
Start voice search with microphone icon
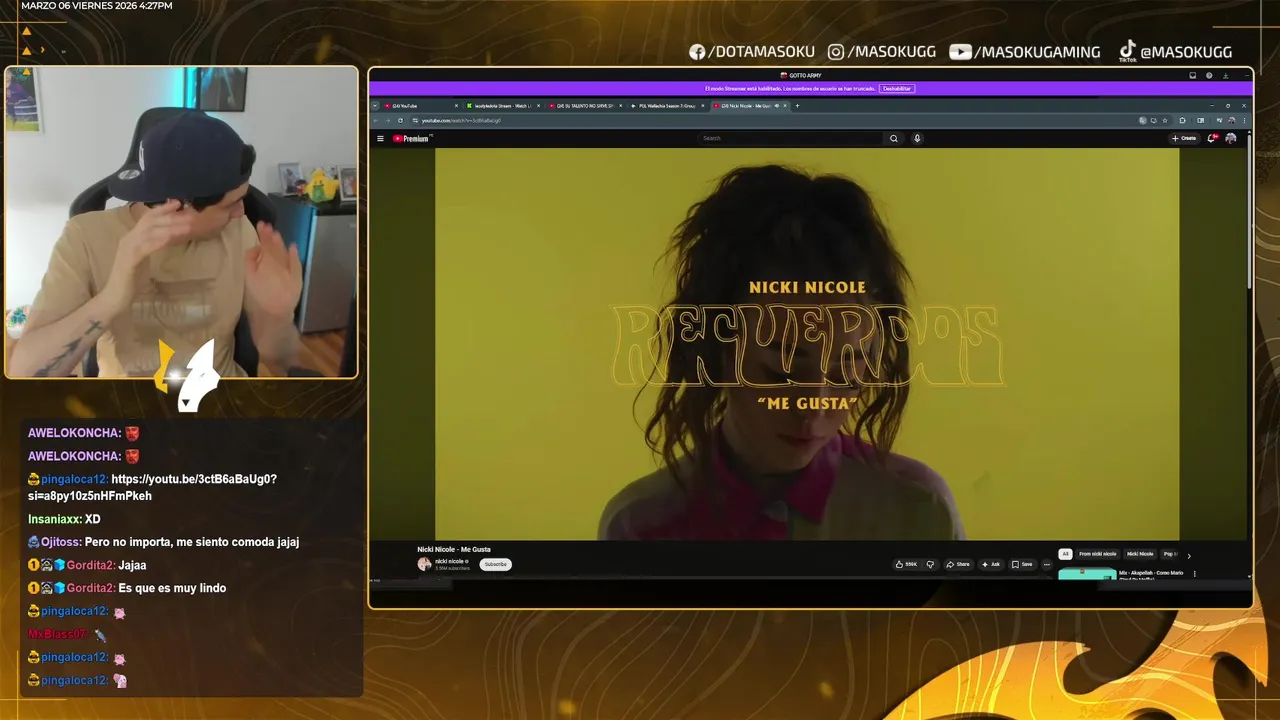coord(917,138)
